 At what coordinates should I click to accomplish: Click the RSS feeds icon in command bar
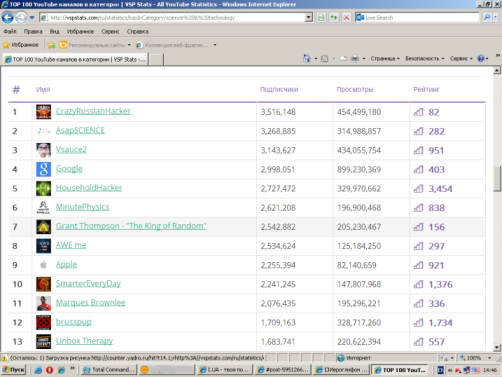(324, 59)
